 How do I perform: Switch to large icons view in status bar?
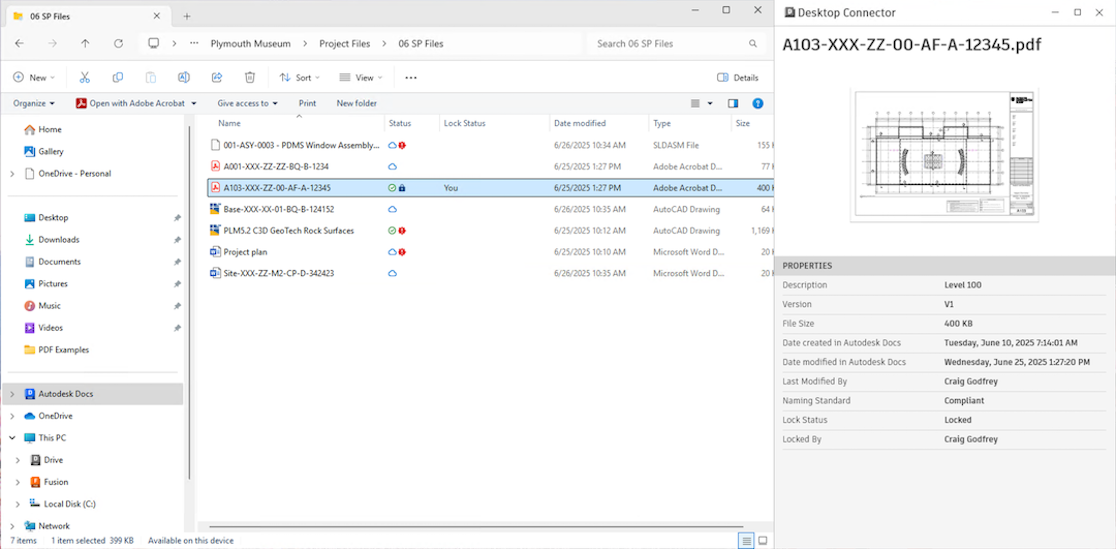(x=763, y=540)
